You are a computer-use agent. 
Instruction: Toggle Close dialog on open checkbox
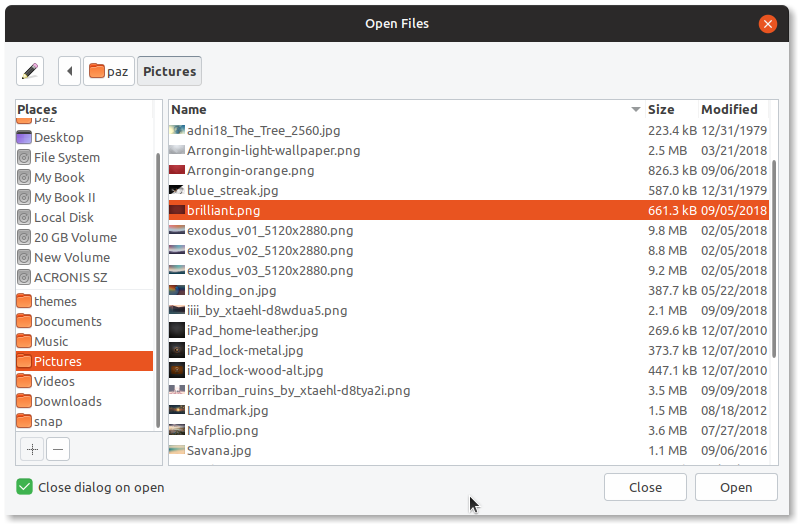click(24, 487)
